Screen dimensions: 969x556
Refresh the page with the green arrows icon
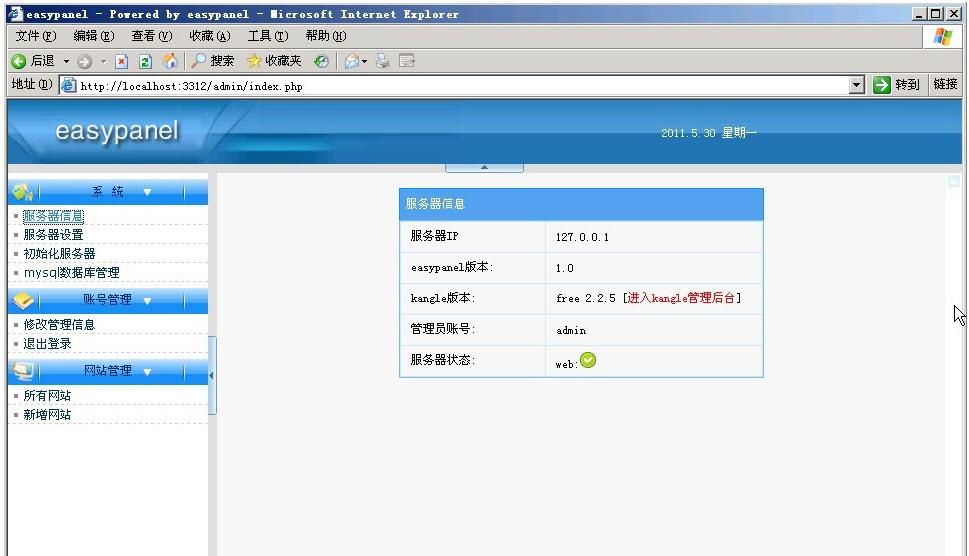click(145, 61)
